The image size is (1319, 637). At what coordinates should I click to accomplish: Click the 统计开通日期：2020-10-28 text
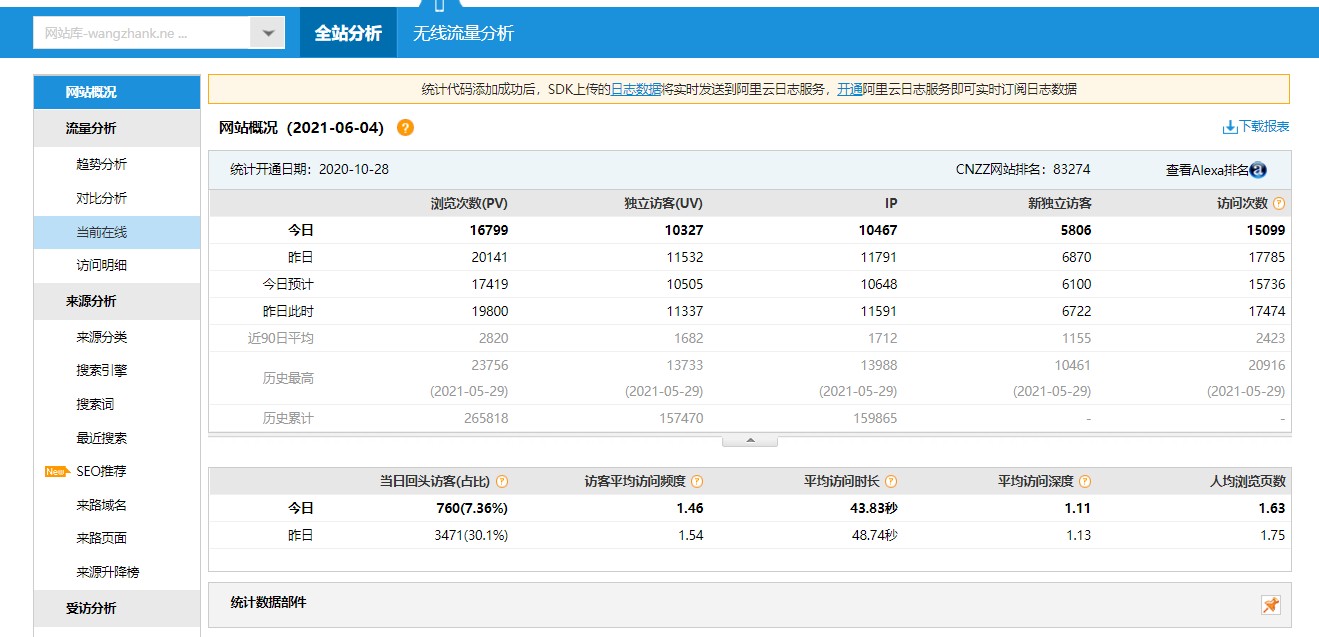(309, 169)
